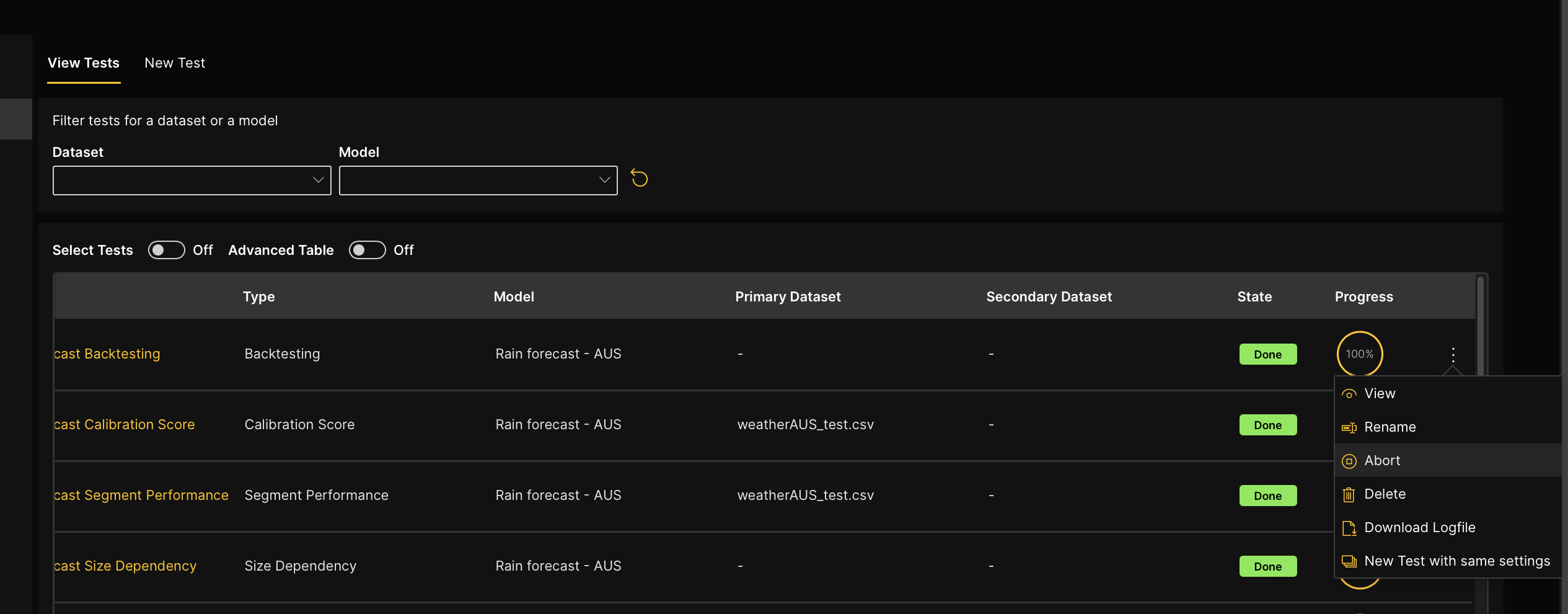Click the 100% progress circle for Backtesting

click(x=1359, y=354)
